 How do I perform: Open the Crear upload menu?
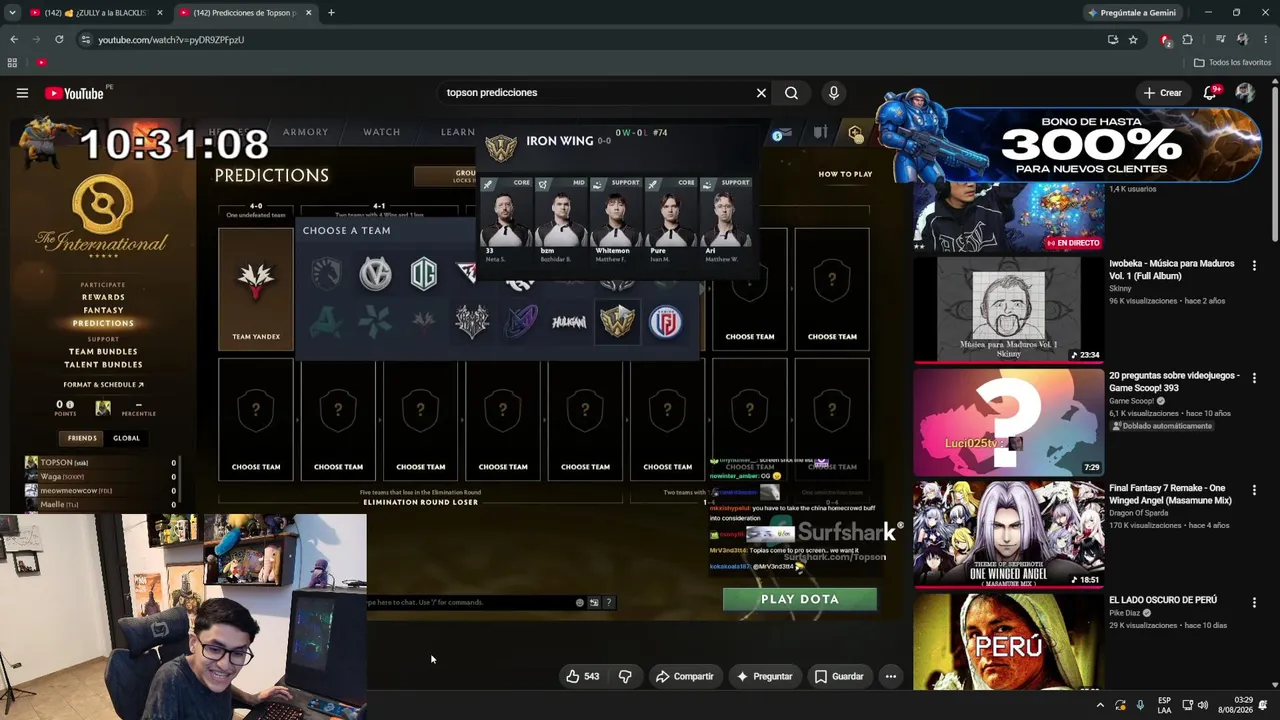point(1163,93)
